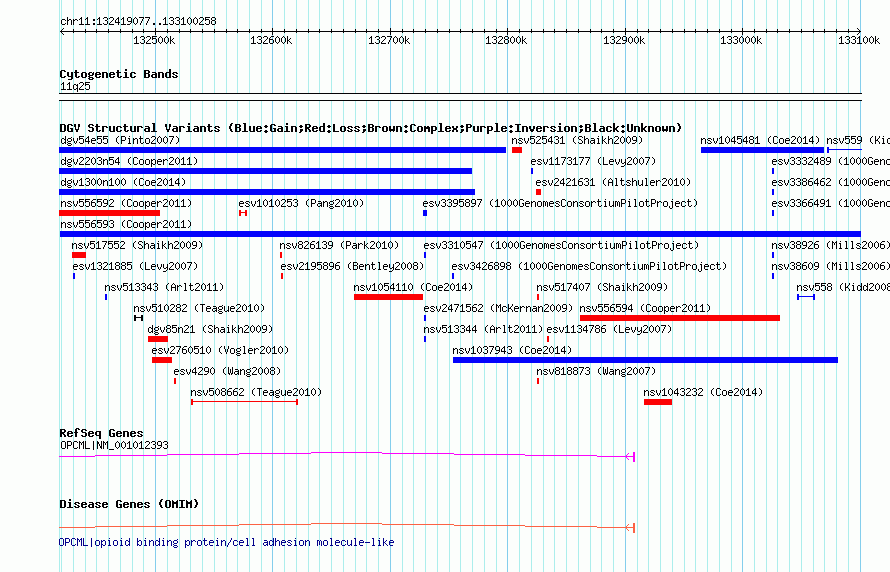Click the 132500k ruler label

point(154,40)
